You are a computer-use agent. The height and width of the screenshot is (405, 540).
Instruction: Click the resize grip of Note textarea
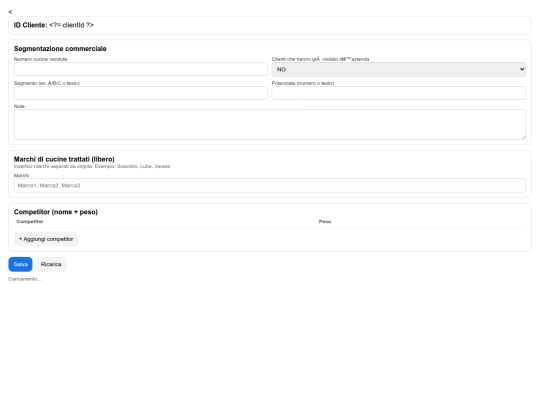coord(523,137)
